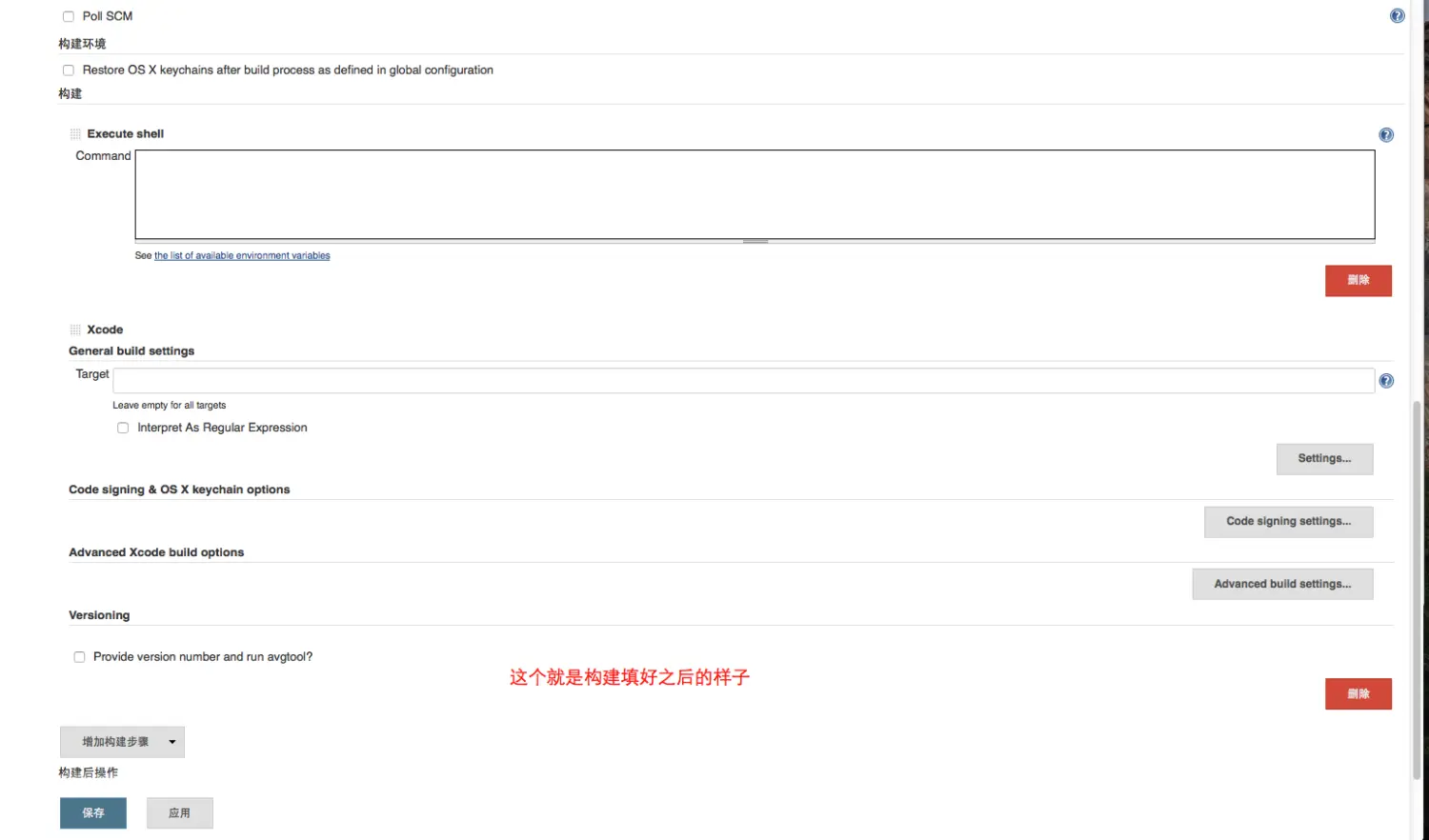
Task: Delete the Xcode step with 删除
Action: click(x=1359, y=694)
